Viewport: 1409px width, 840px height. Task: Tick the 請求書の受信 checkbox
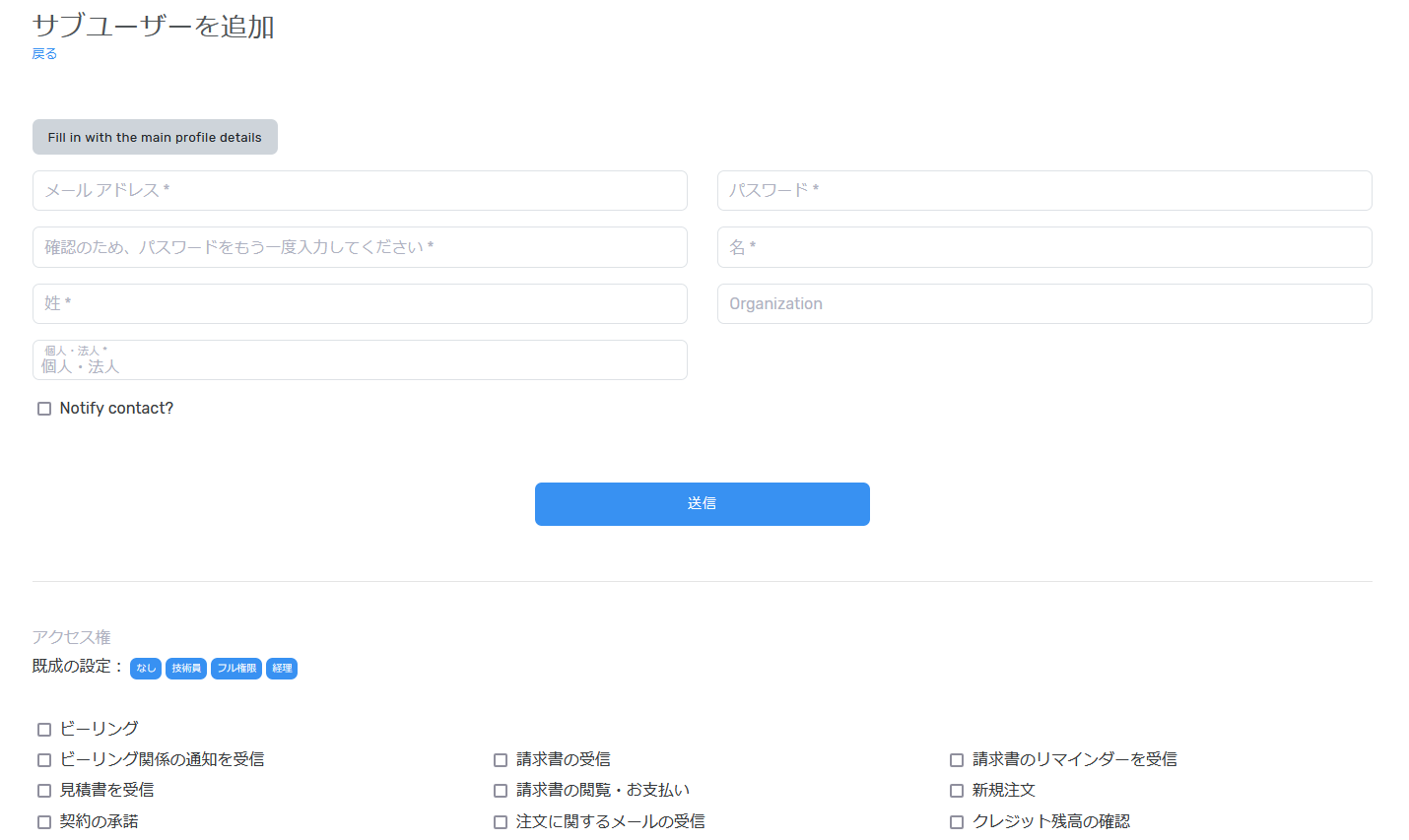point(501,760)
